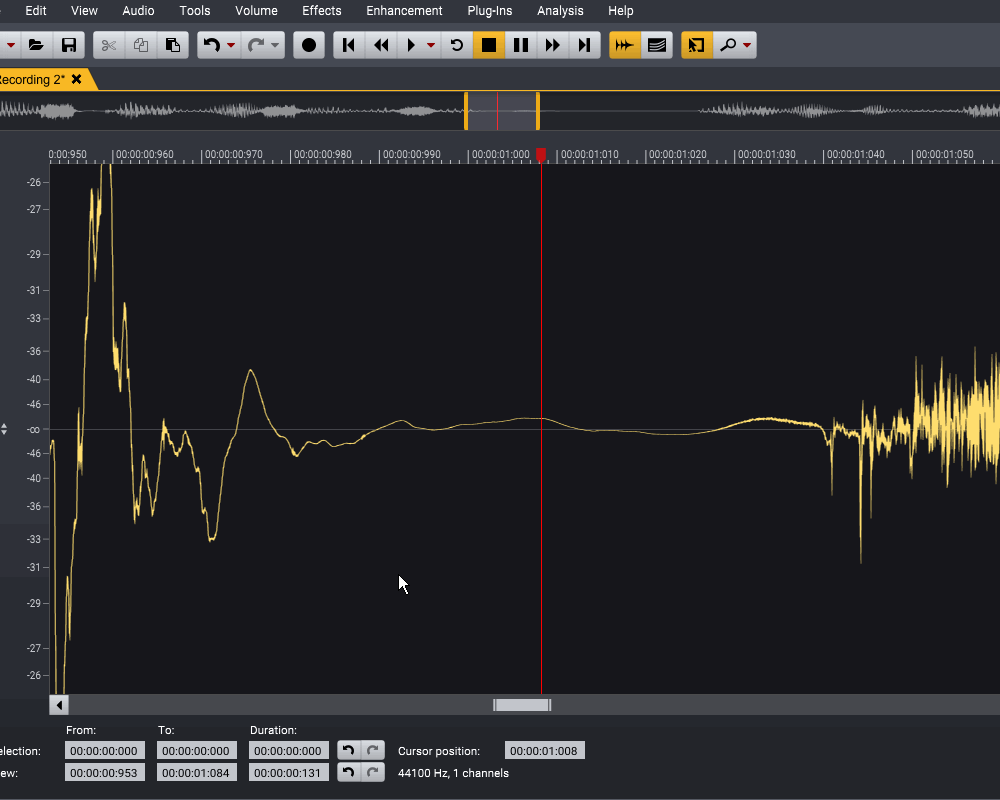
Task: Expand the zoom tool dropdown arrow
Action: (747, 45)
